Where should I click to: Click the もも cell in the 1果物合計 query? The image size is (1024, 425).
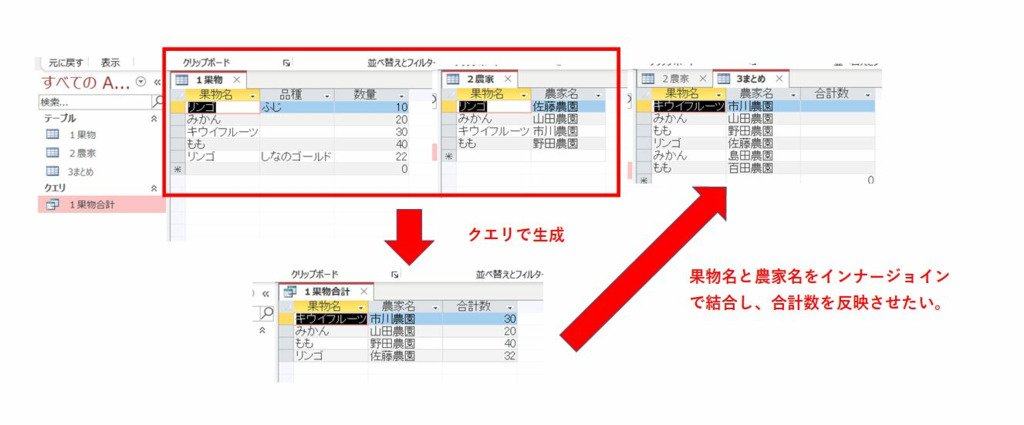(x=331, y=343)
